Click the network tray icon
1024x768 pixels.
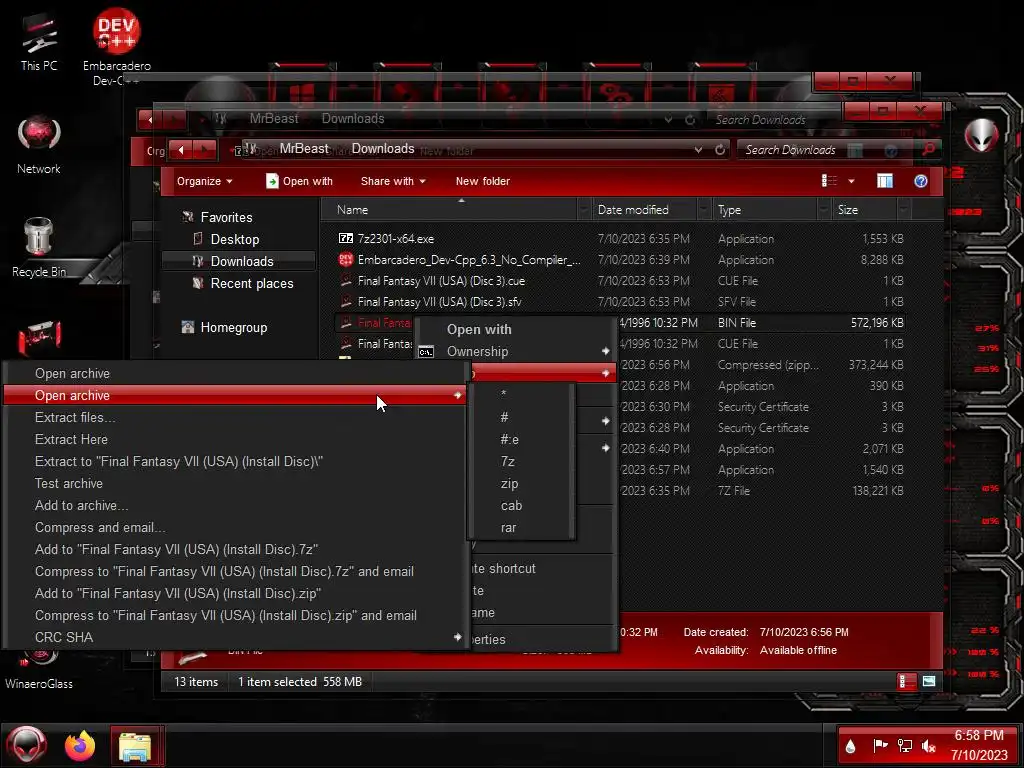point(904,745)
